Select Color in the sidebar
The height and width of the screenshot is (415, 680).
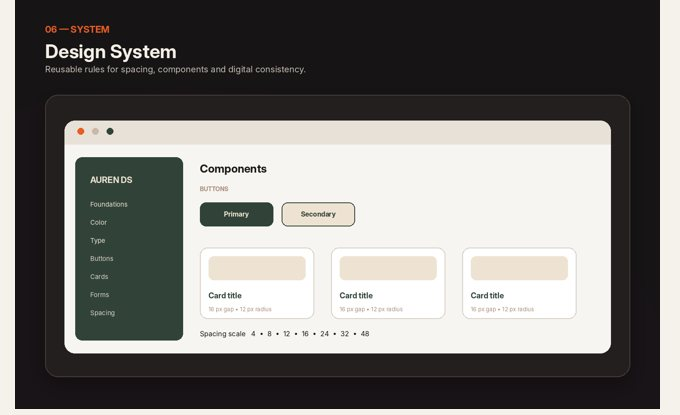pos(98,222)
